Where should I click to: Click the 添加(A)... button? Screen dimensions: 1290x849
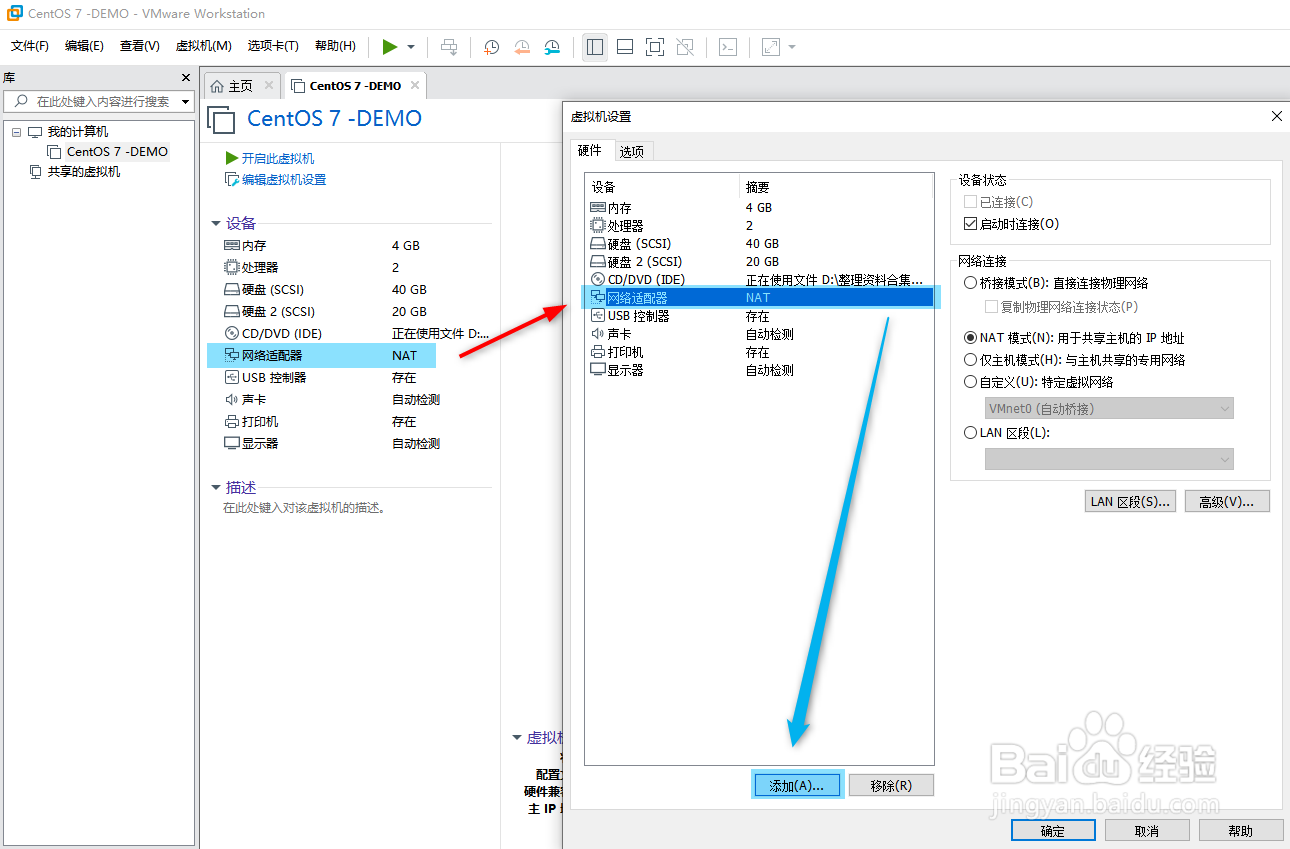tap(797, 786)
